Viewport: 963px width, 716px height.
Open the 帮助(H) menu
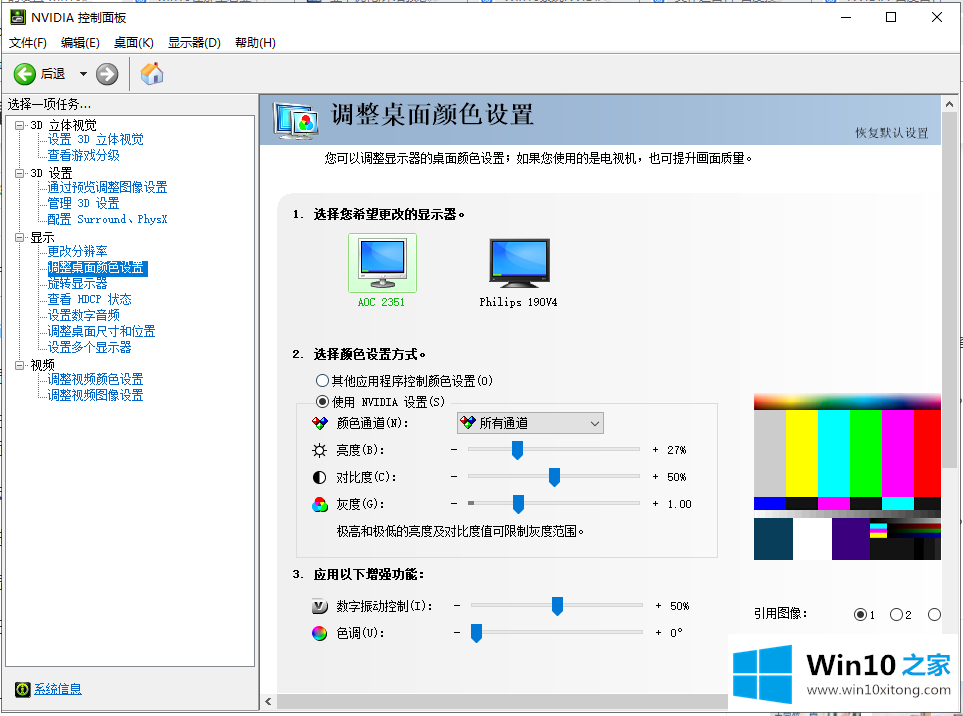255,43
